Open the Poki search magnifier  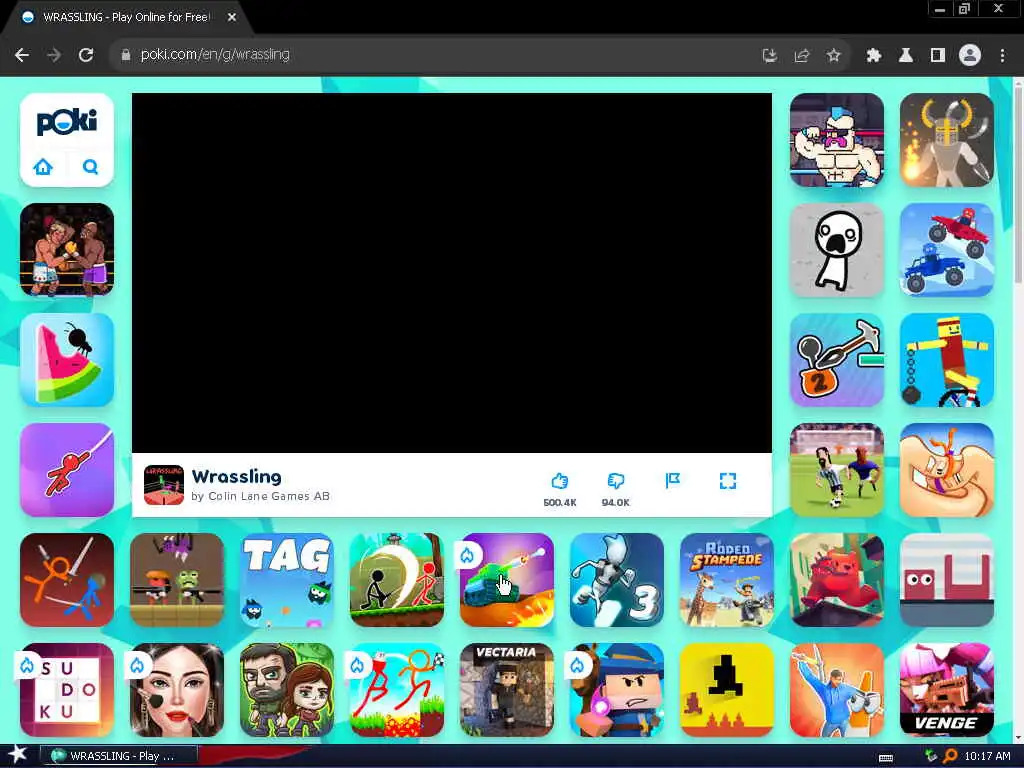click(90, 167)
